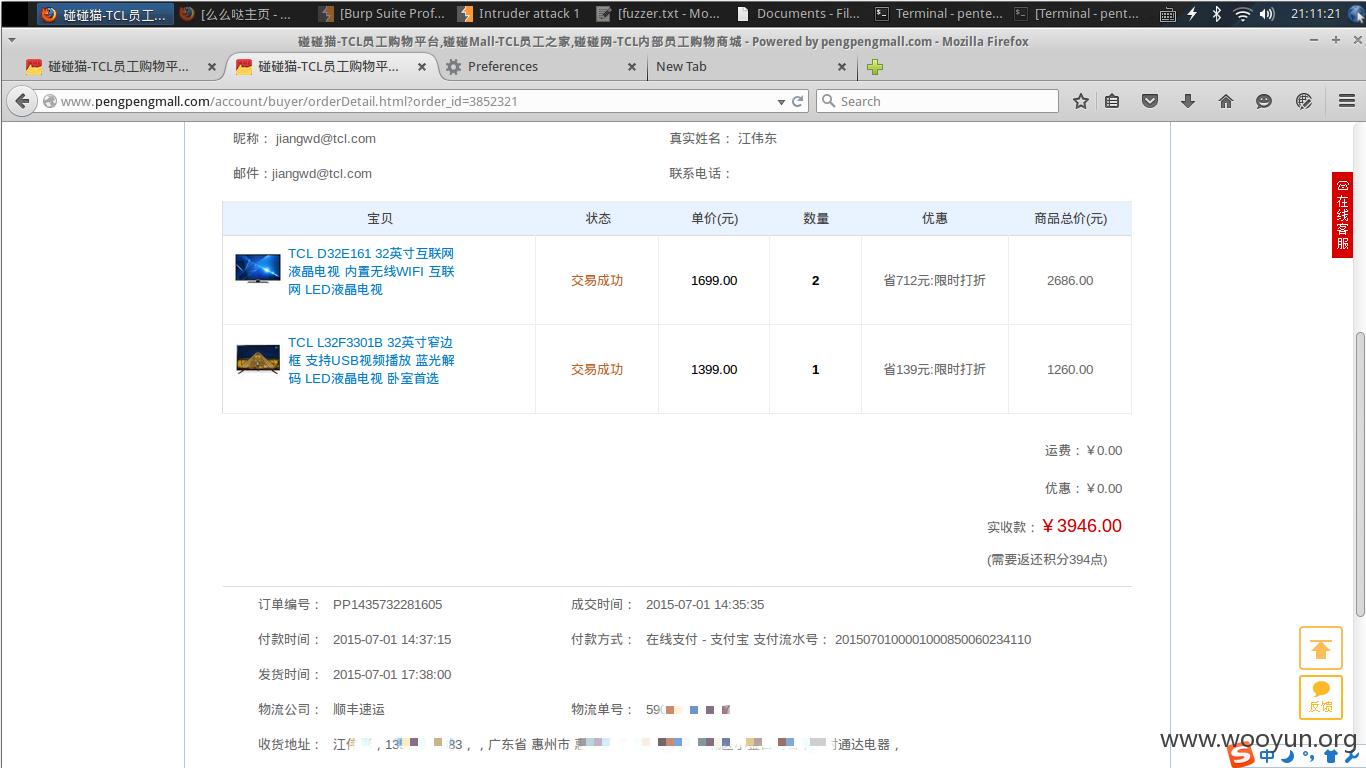The width and height of the screenshot is (1366, 768).
Task: Open Intruder attack 1 taskbar window
Action: [x=519, y=14]
